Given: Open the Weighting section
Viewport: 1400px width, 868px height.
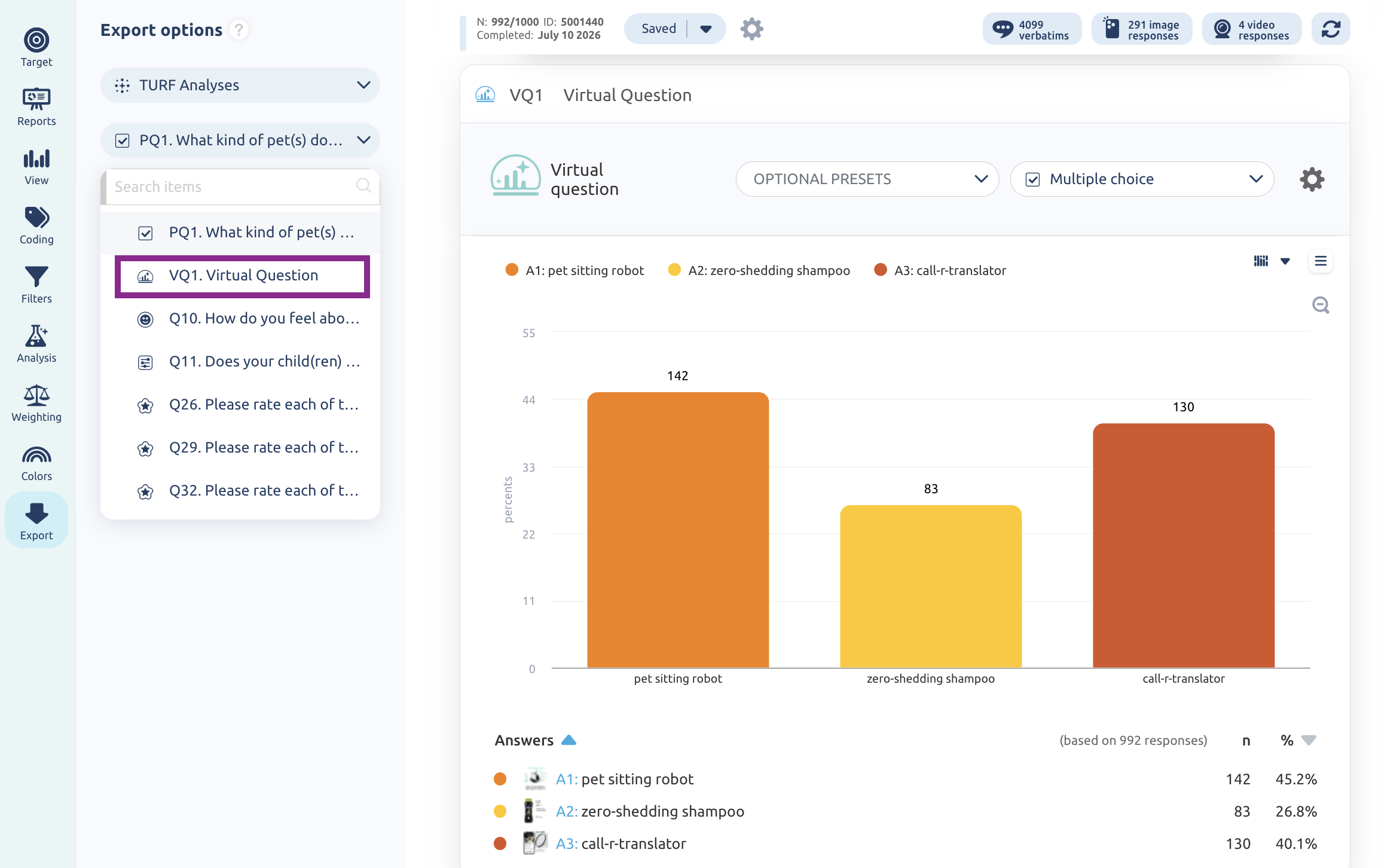Looking at the screenshot, I should [36, 402].
